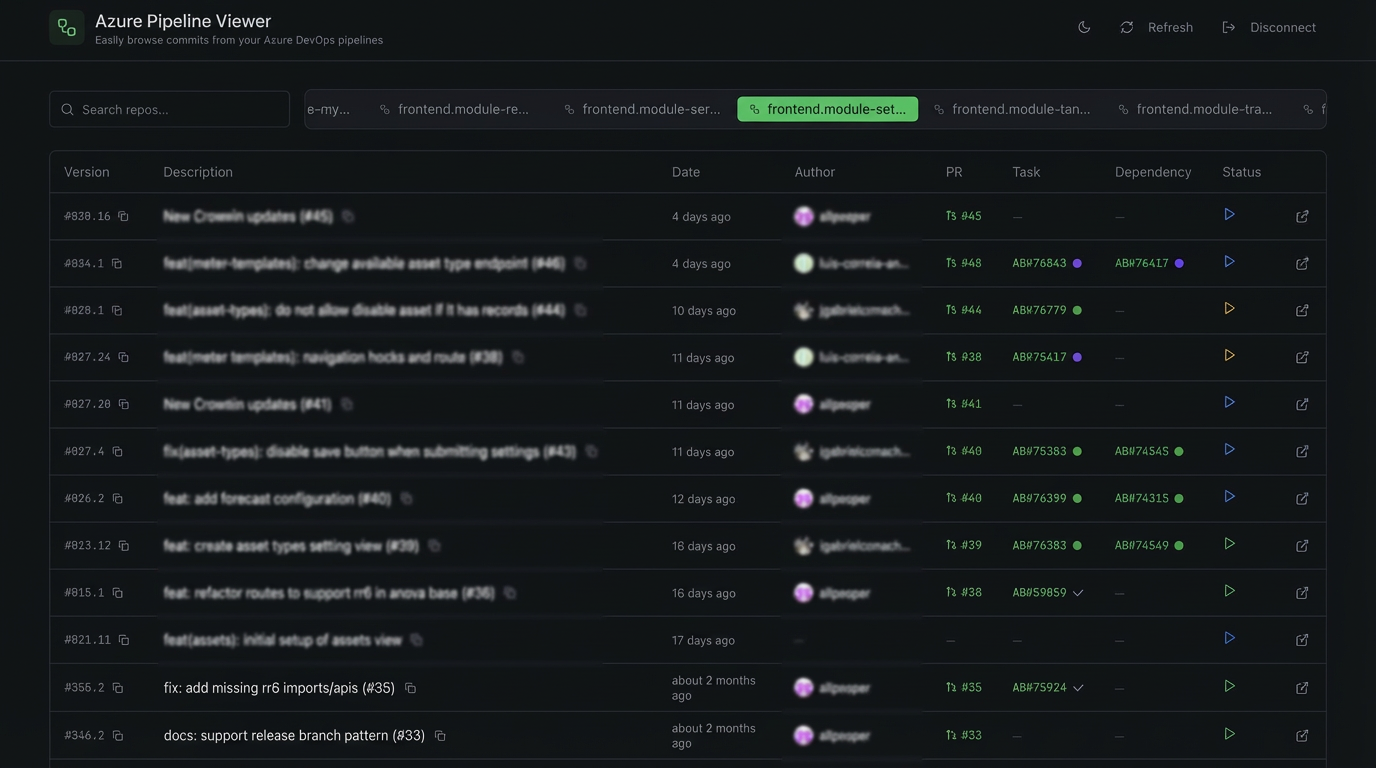
Task: Expand the chevron next to AB#59859
Action: [x=1077, y=592]
